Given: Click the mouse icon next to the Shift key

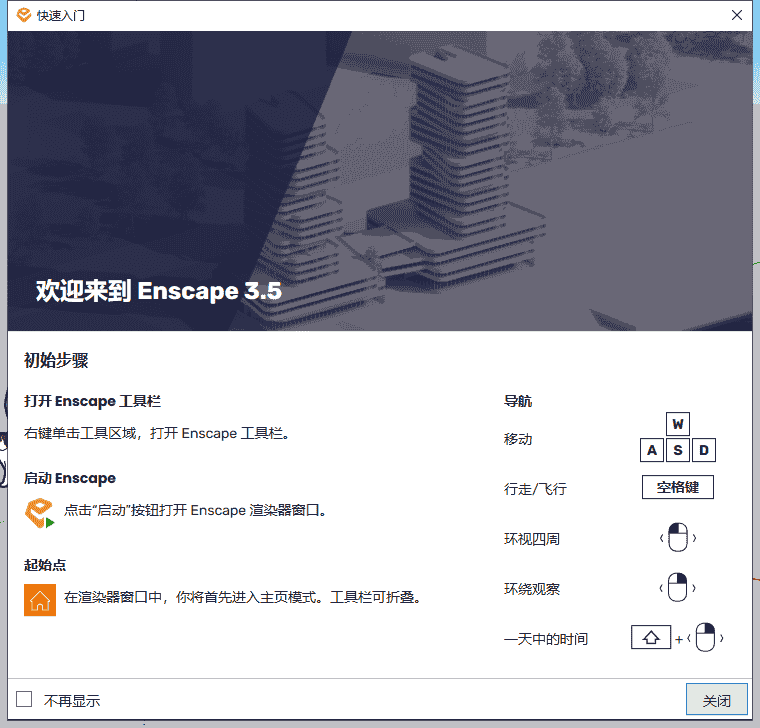Looking at the screenshot, I should pos(705,638).
